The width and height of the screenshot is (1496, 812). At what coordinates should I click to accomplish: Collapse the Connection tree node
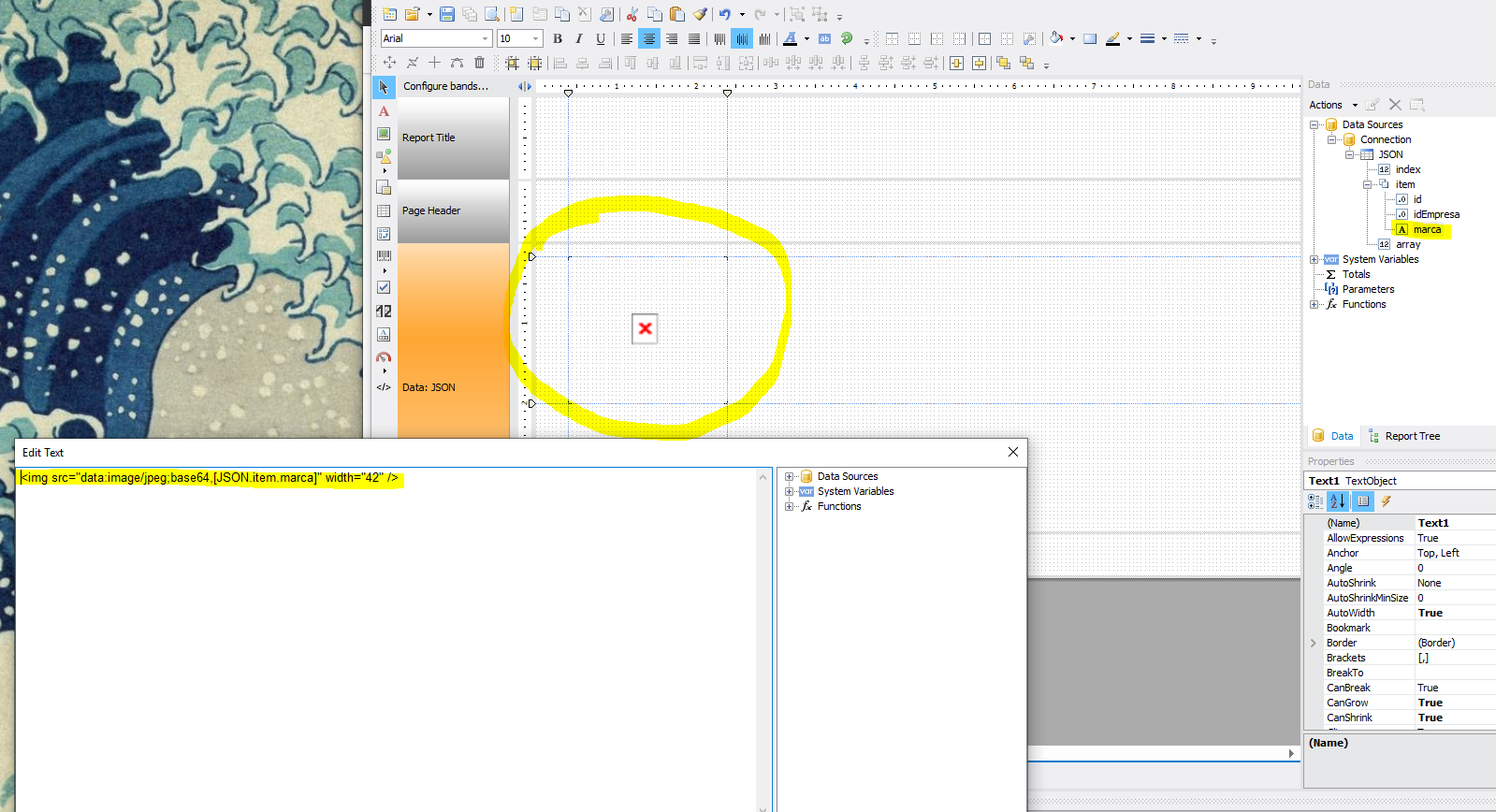(1332, 139)
